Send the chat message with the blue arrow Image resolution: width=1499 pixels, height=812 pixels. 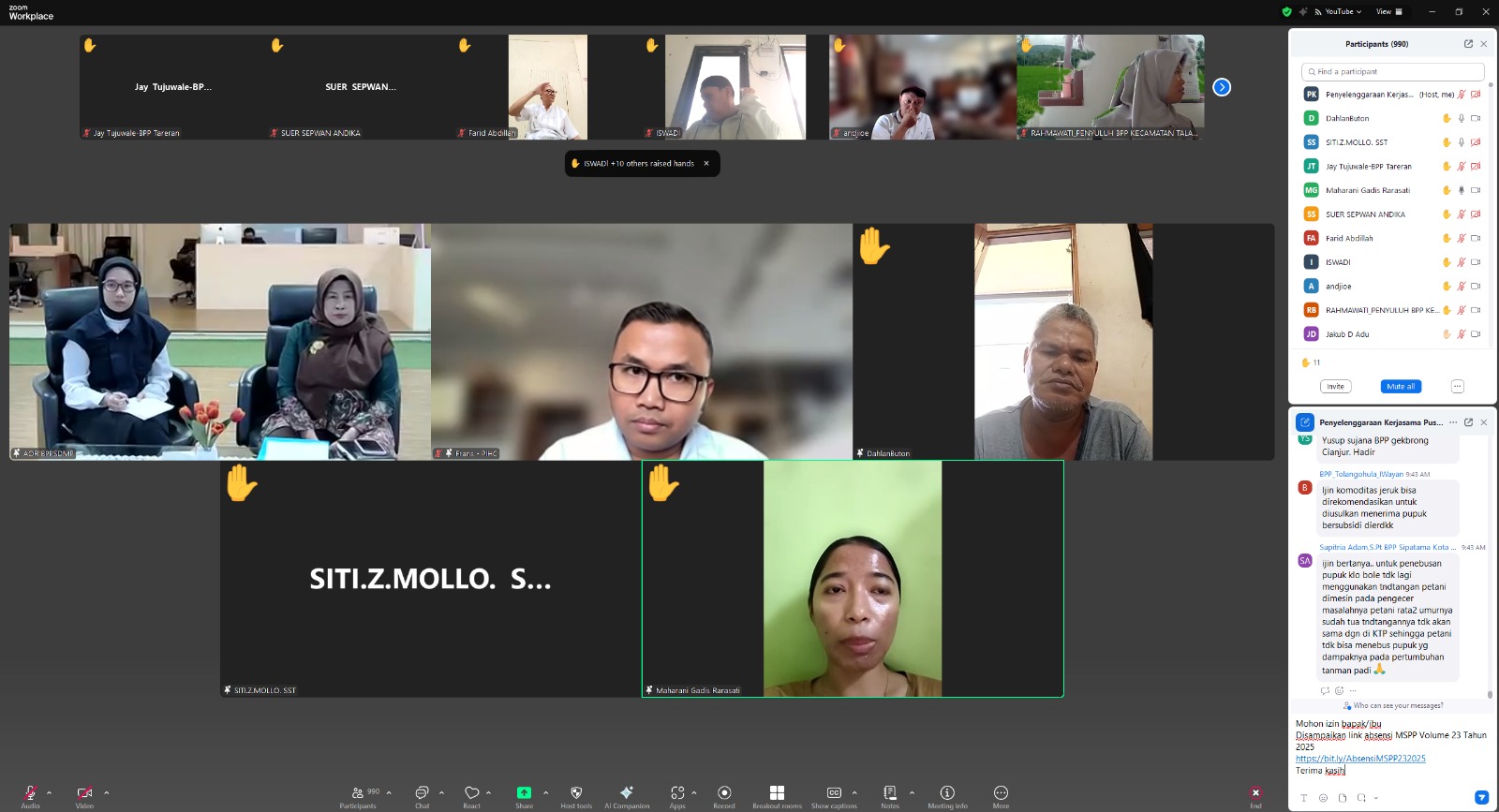tap(1481, 798)
